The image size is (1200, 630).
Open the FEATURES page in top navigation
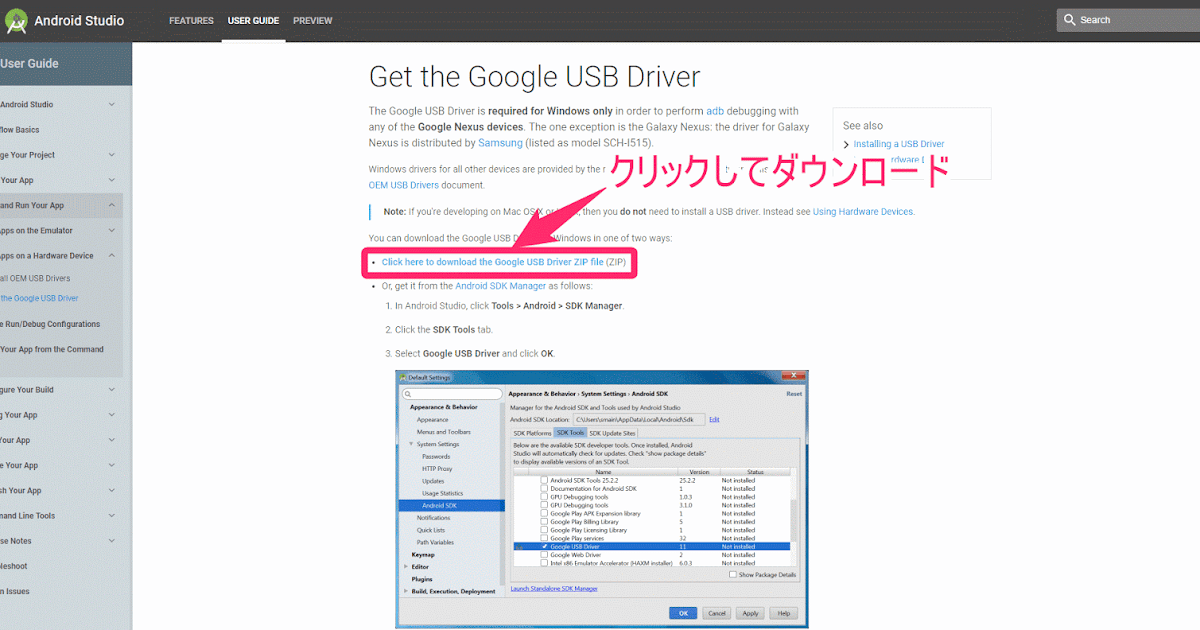point(191,20)
